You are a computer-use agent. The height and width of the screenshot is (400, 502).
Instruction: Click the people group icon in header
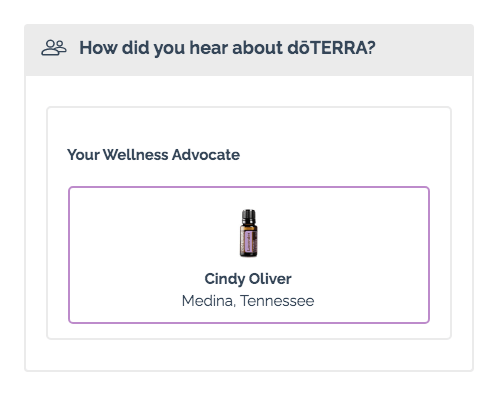[54, 48]
